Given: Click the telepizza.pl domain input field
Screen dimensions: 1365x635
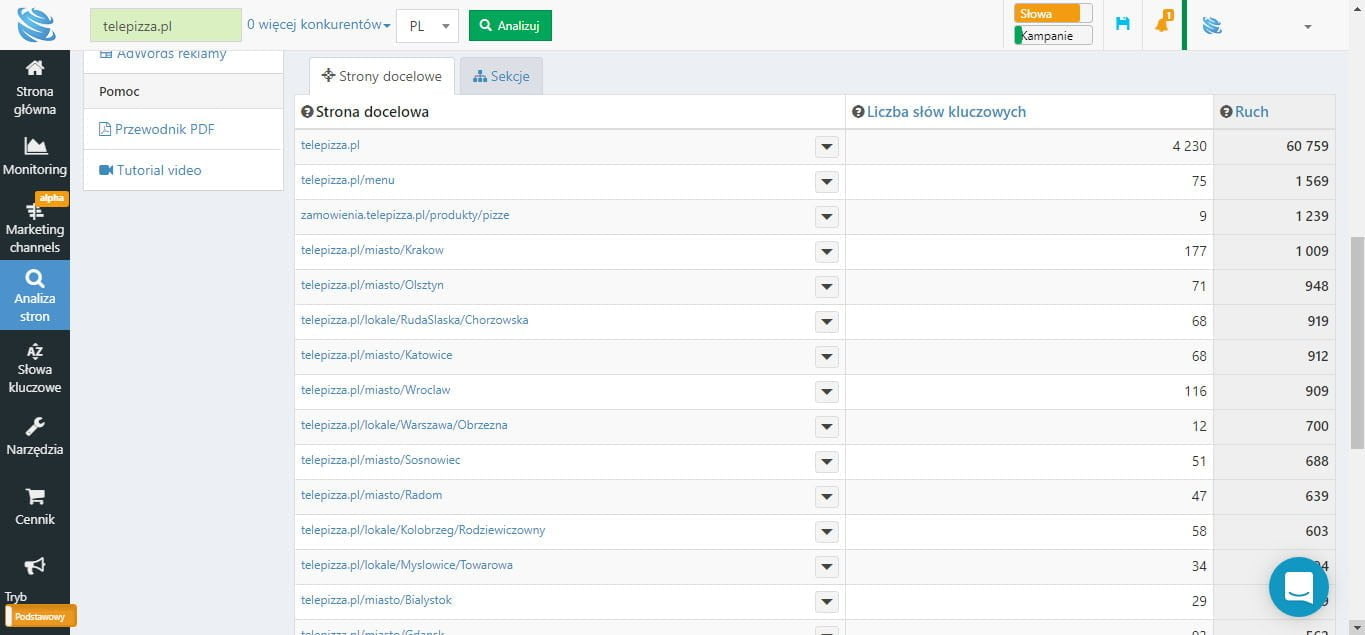Looking at the screenshot, I should click(x=165, y=26).
